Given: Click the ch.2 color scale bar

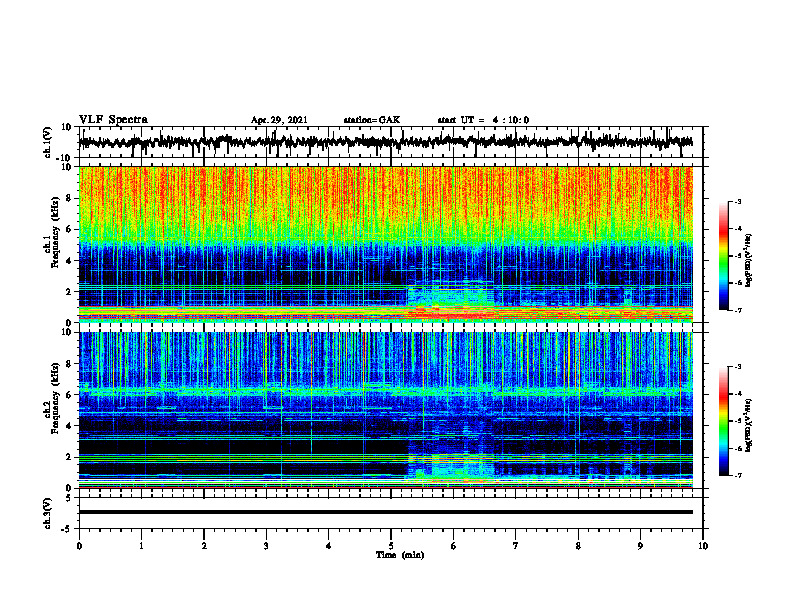Looking at the screenshot, I should [724, 421].
